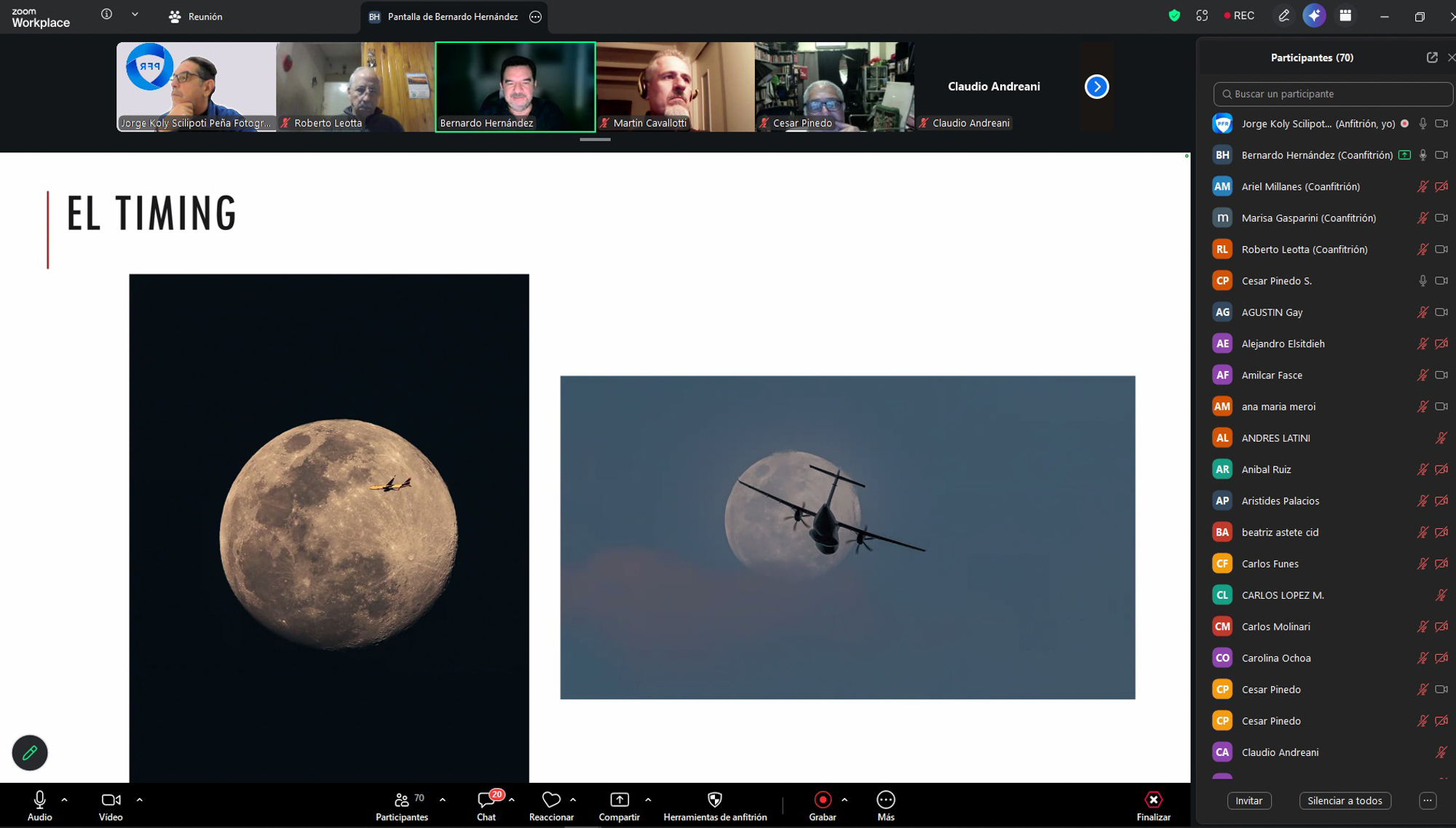Image resolution: width=1456 pixels, height=828 pixels.
Task: Expand Compartir options caret
Action: pos(648,800)
